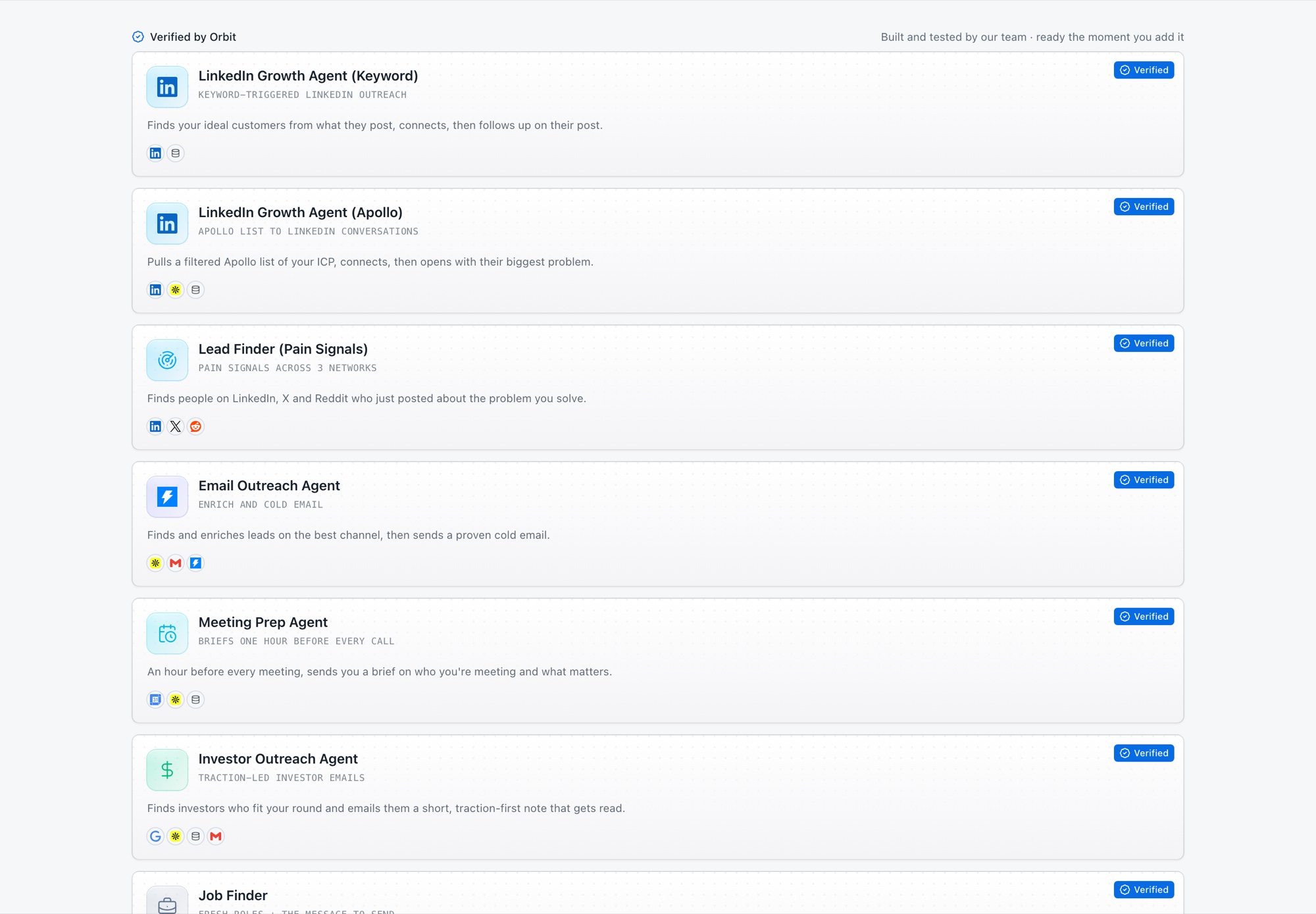Click the X network chip in Lead Finder
1316x914 pixels.
(176, 426)
